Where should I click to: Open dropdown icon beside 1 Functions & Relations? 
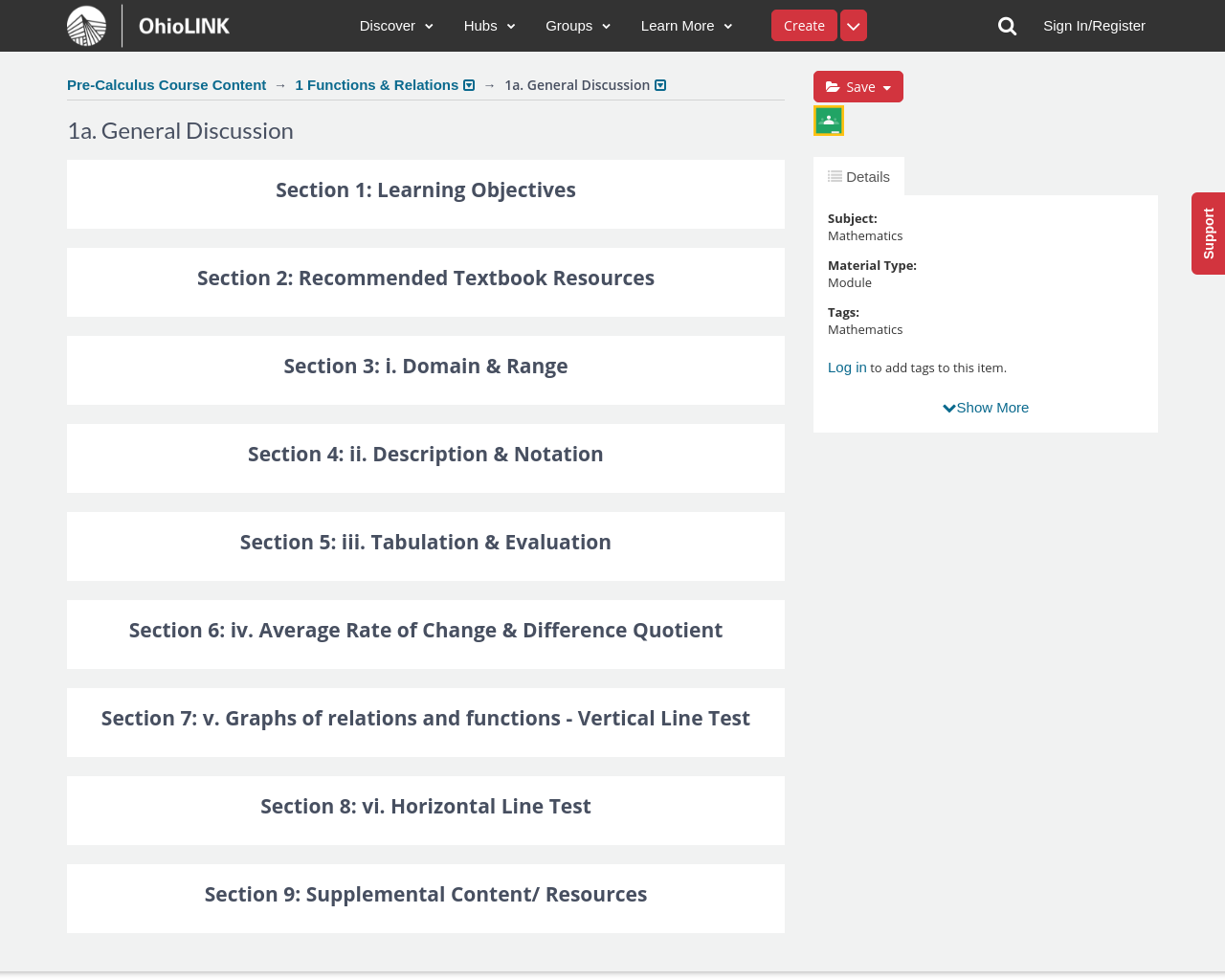pos(469,85)
